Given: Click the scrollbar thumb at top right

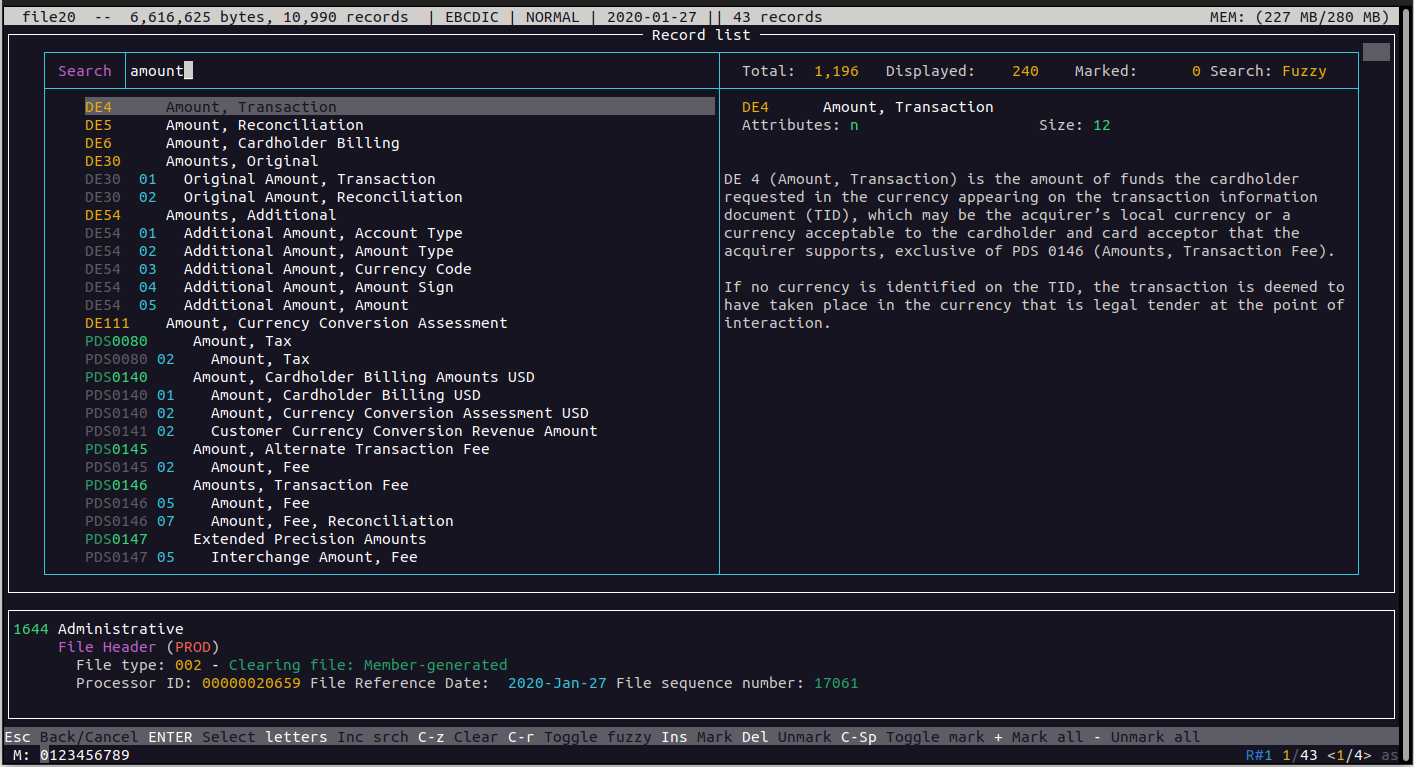Looking at the screenshot, I should (x=1376, y=53).
